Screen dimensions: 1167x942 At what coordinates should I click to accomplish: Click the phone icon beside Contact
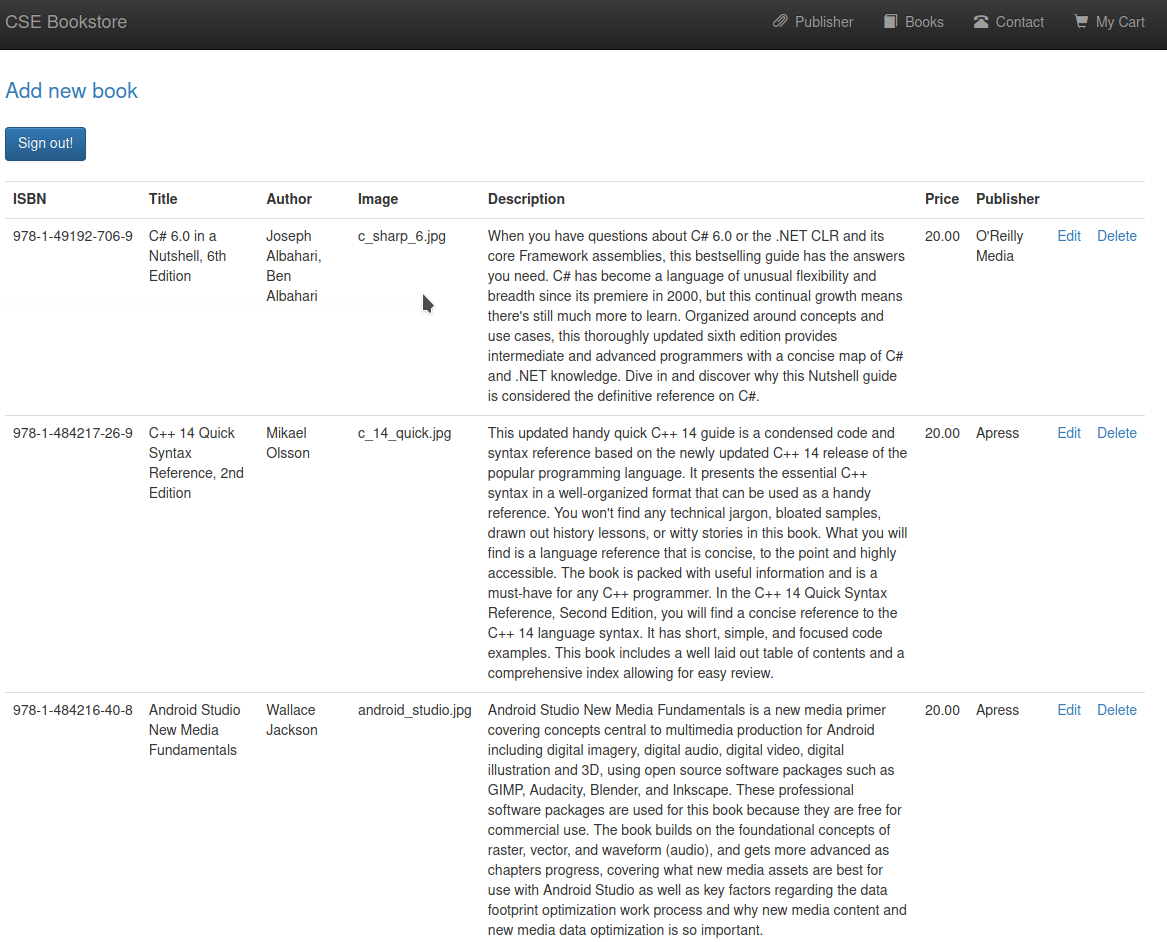[x=981, y=22]
